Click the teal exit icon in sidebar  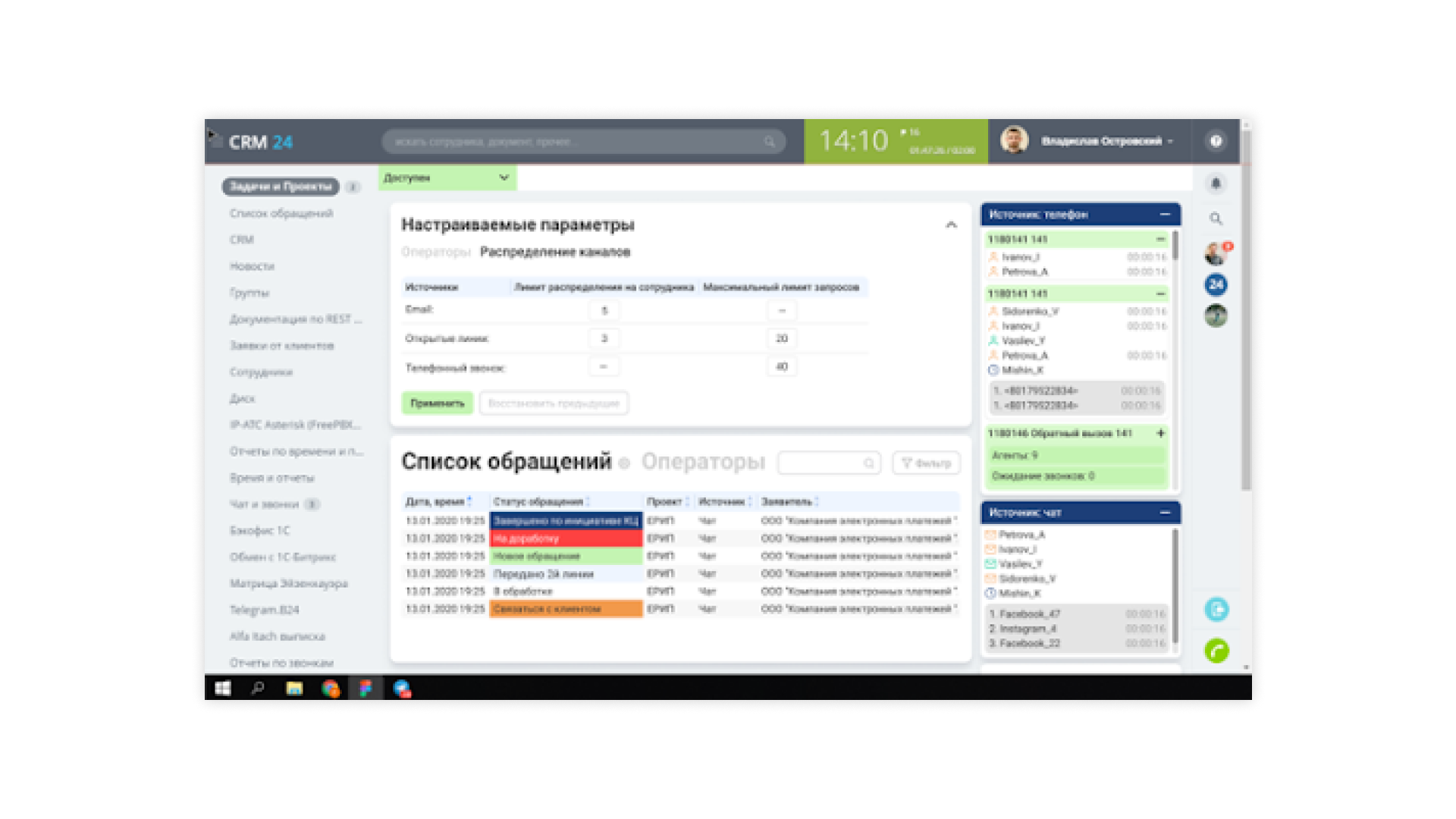[x=1216, y=609]
